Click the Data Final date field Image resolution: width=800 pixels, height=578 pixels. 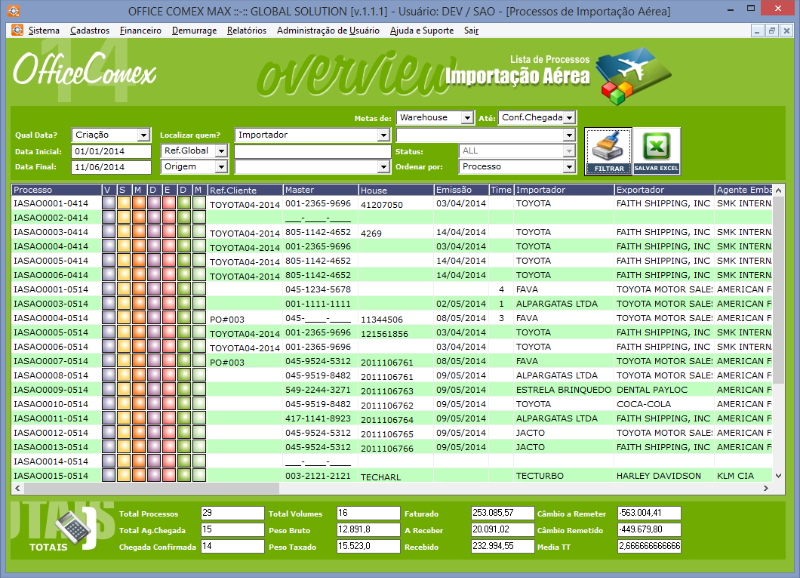click(x=111, y=167)
